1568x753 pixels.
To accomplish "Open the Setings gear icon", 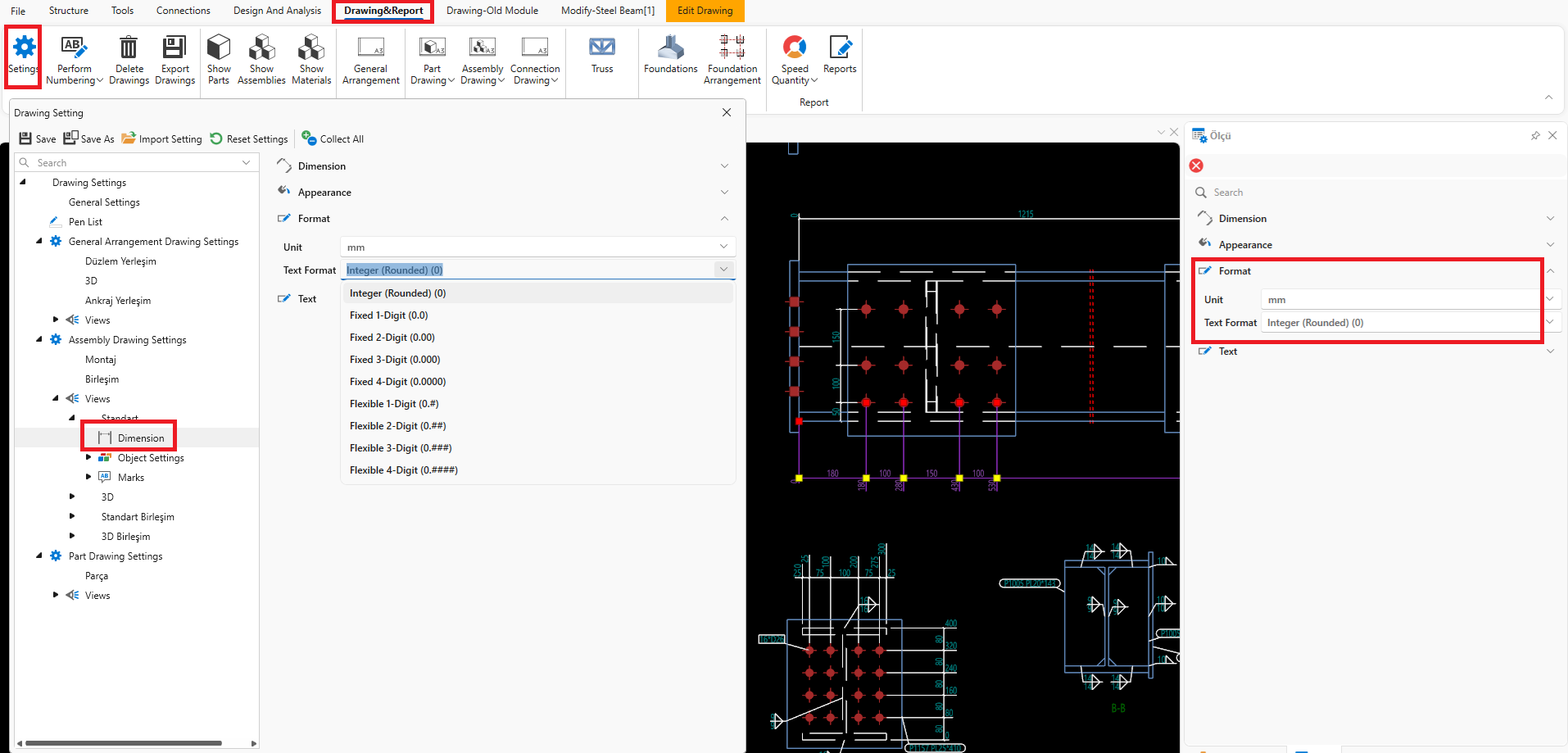I will (x=24, y=48).
